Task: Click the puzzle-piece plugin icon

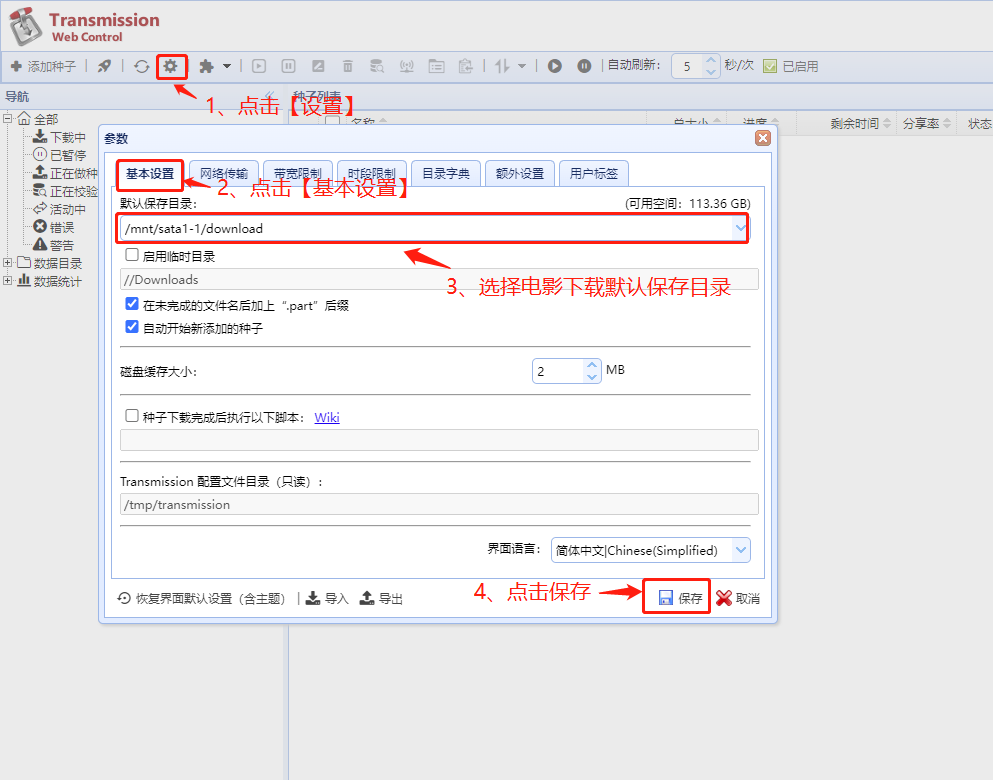Action: pyautogui.click(x=206, y=66)
